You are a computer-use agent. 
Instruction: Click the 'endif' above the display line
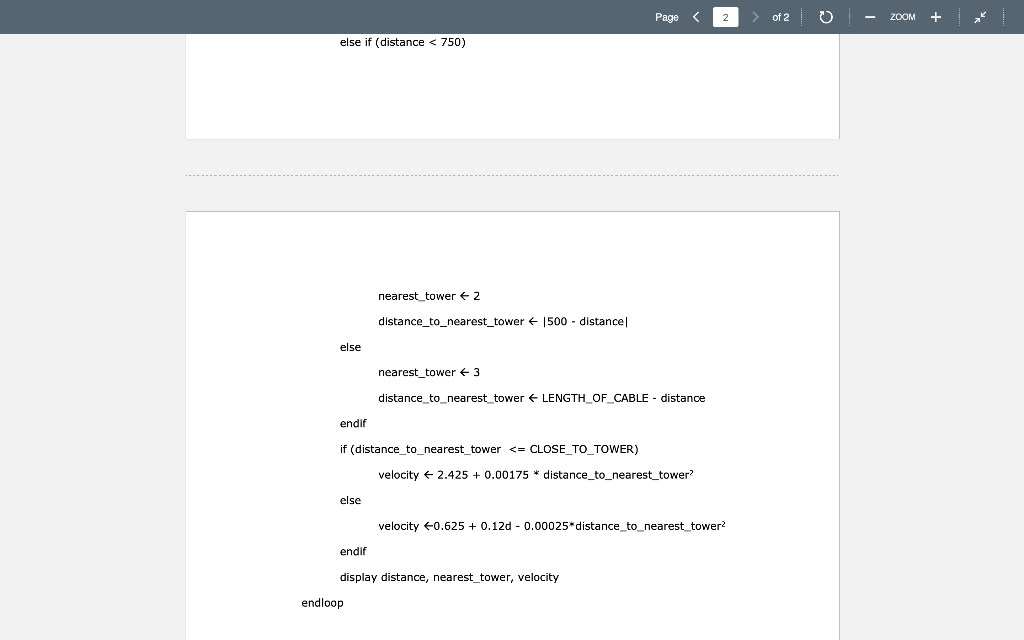(x=353, y=551)
